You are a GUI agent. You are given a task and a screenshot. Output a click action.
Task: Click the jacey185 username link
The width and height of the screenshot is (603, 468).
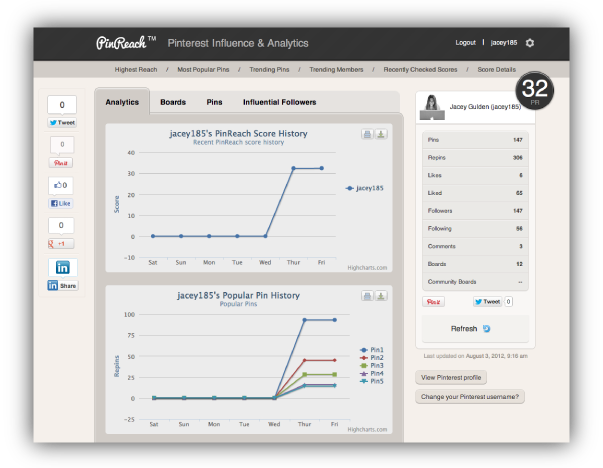[x=504, y=43]
